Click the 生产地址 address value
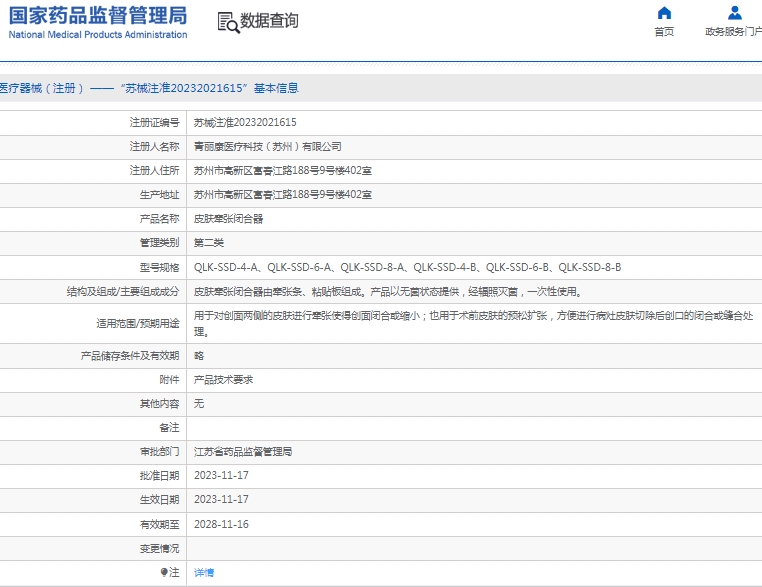 [283, 194]
